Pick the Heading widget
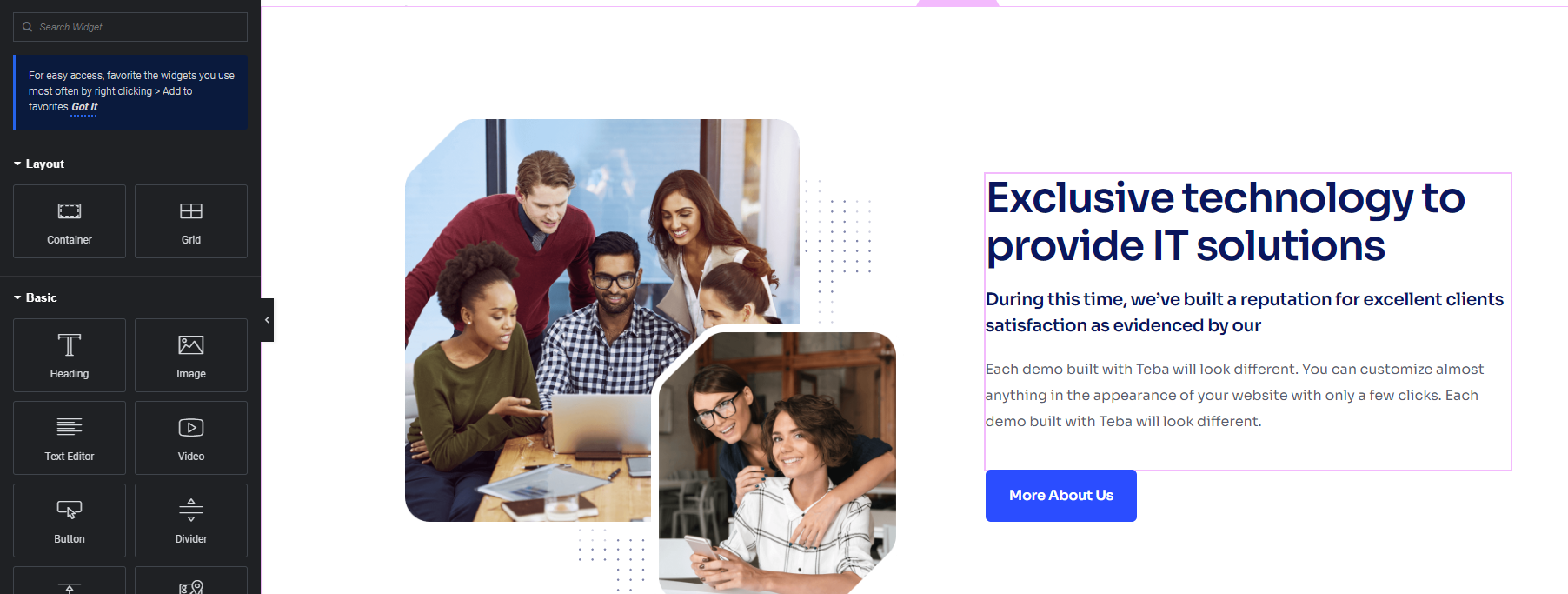The image size is (1568, 594). (70, 355)
